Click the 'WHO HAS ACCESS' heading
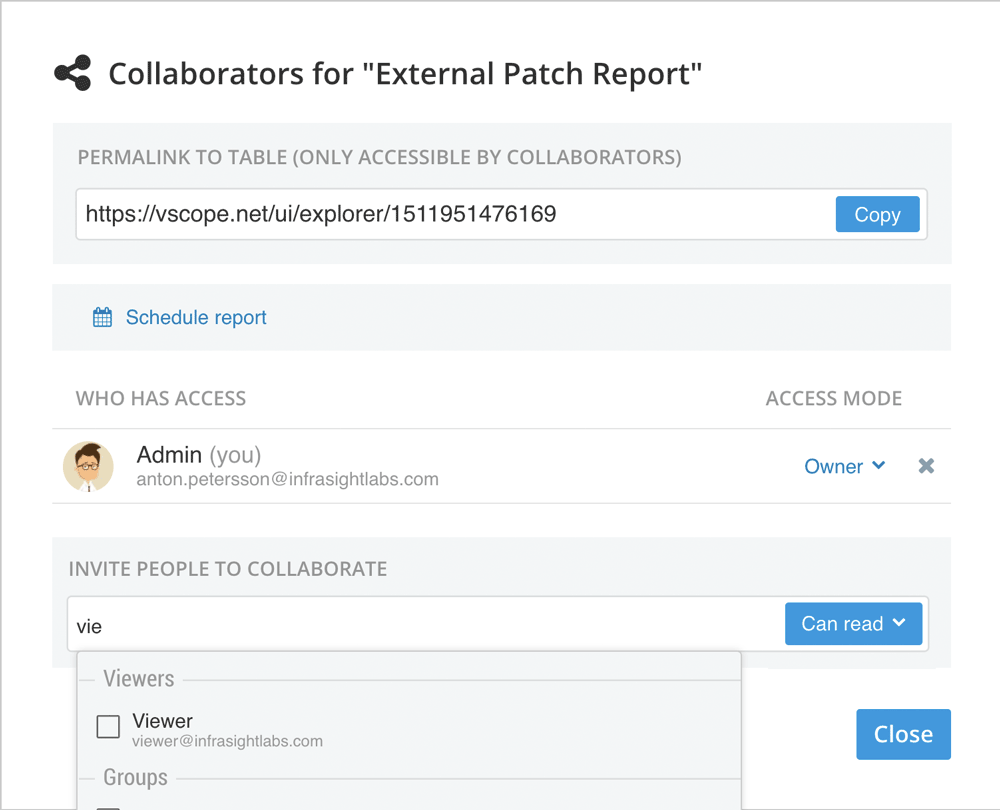Image resolution: width=1000 pixels, height=810 pixels. pos(161,399)
